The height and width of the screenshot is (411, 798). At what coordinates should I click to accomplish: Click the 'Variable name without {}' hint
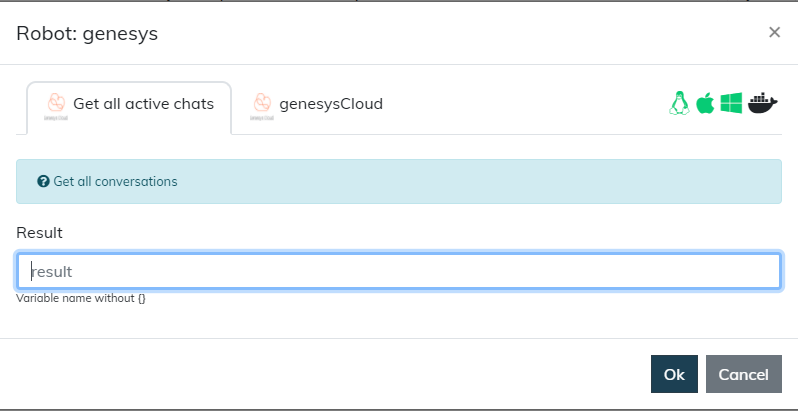[81, 298]
